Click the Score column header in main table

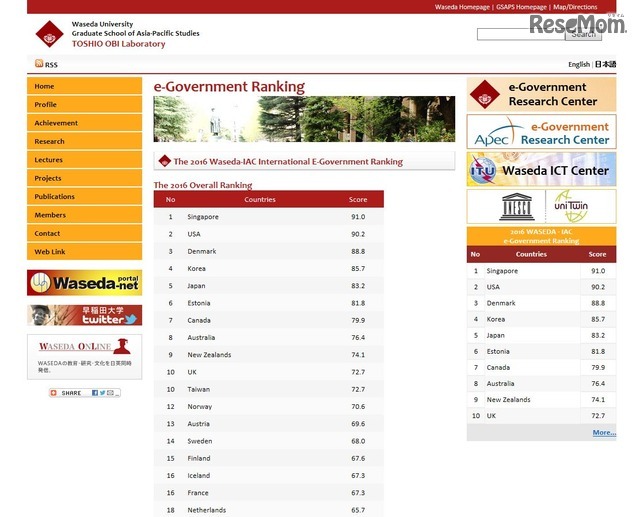pos(358,200)
